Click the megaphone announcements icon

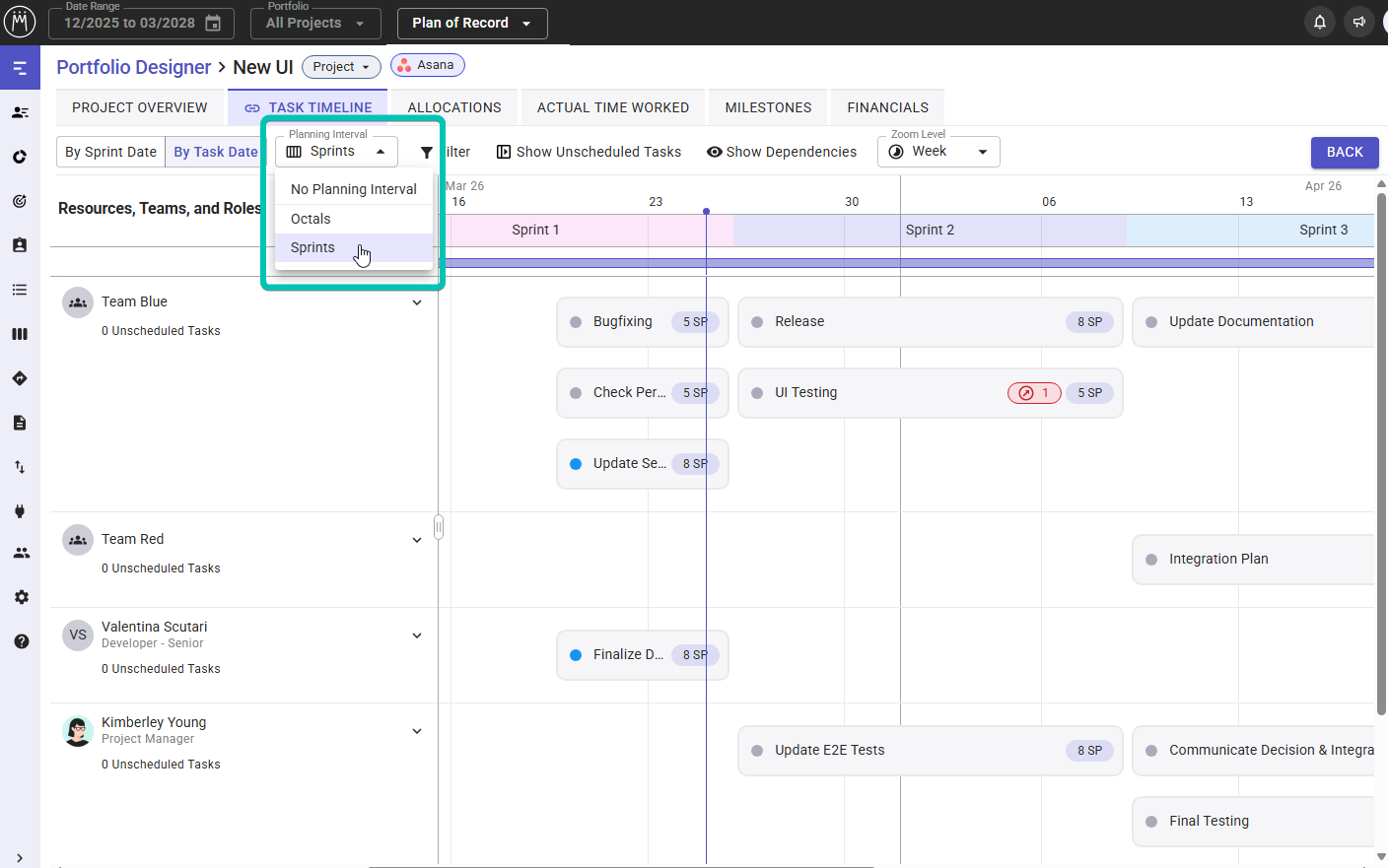pyautogui.click(x=1358, y=21)
